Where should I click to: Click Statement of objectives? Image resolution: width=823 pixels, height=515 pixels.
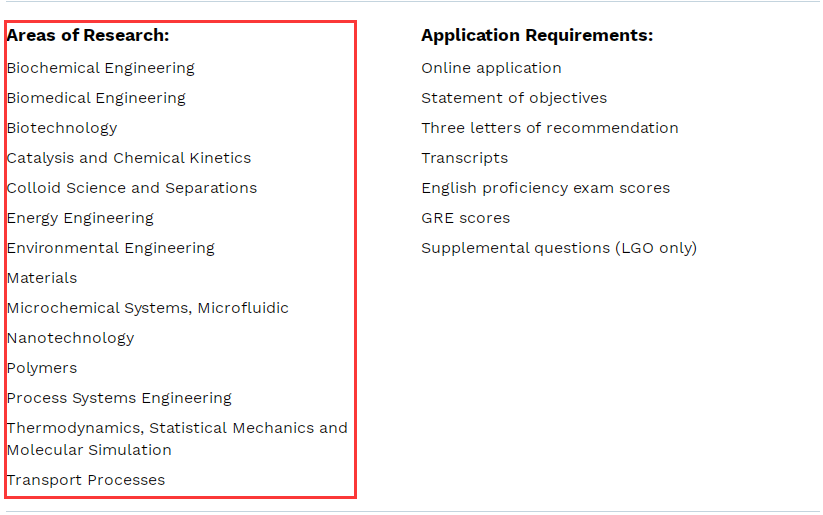coord(514,98)
